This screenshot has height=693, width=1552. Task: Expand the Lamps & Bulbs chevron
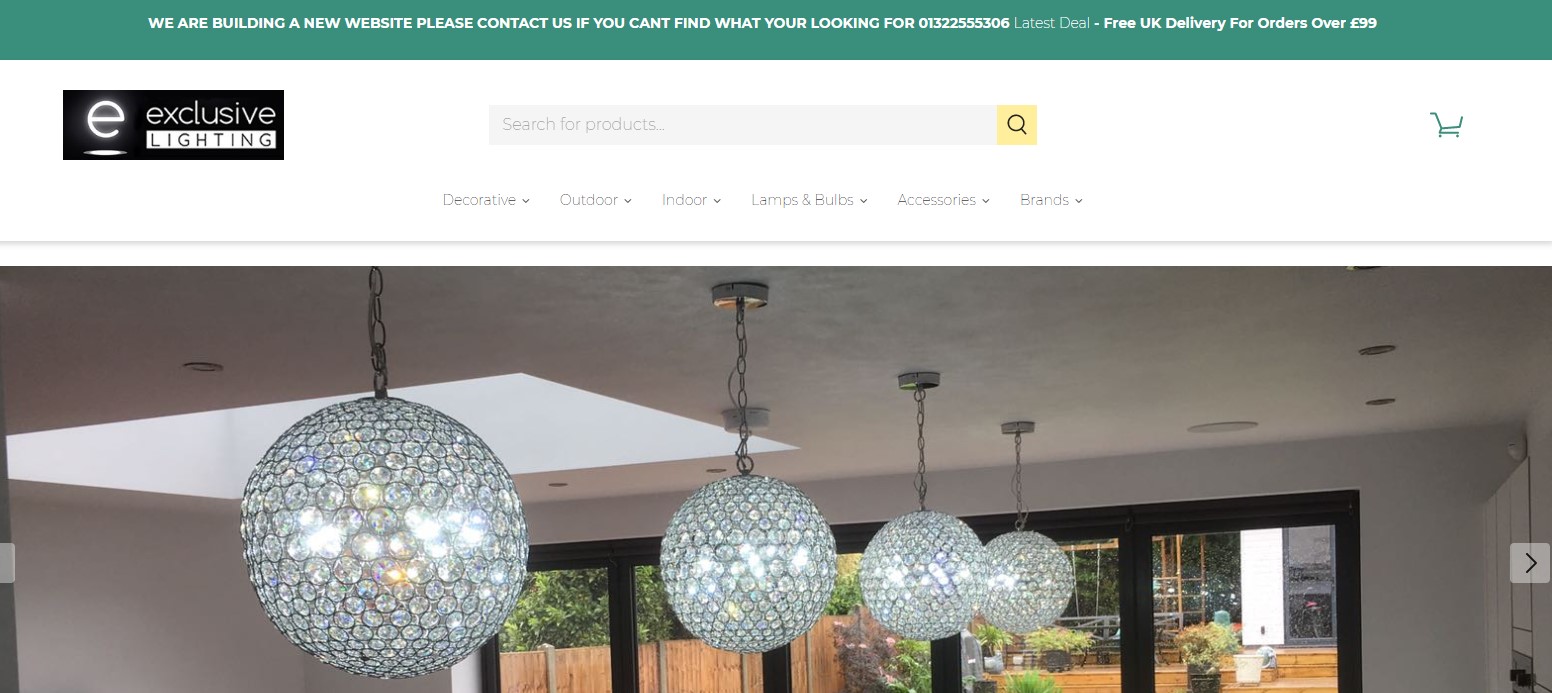point(863,201)
